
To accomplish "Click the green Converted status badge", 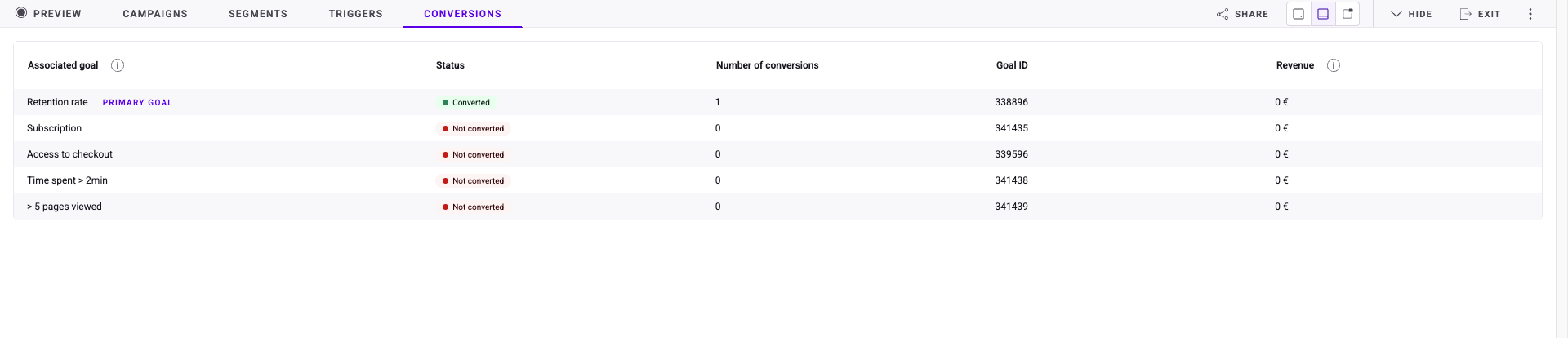I will point(466,103).
